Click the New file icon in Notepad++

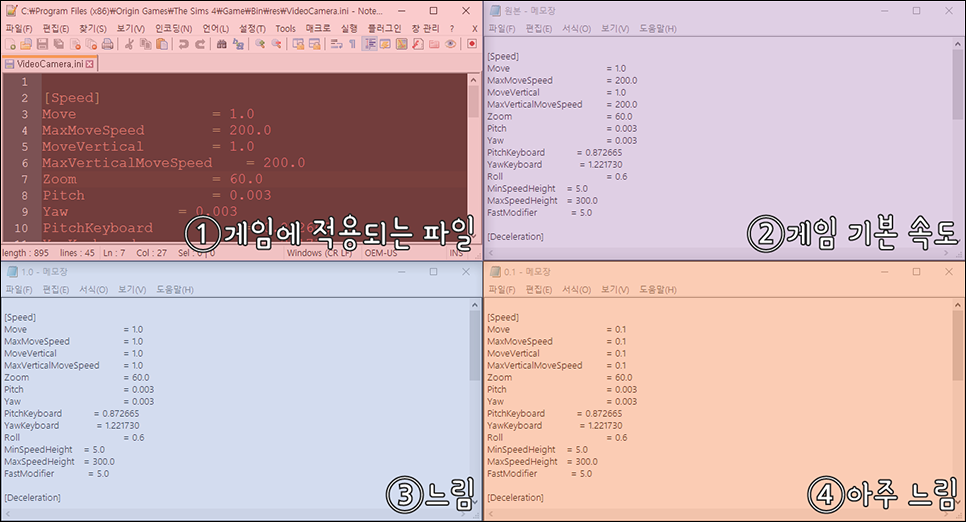[10, 45]
